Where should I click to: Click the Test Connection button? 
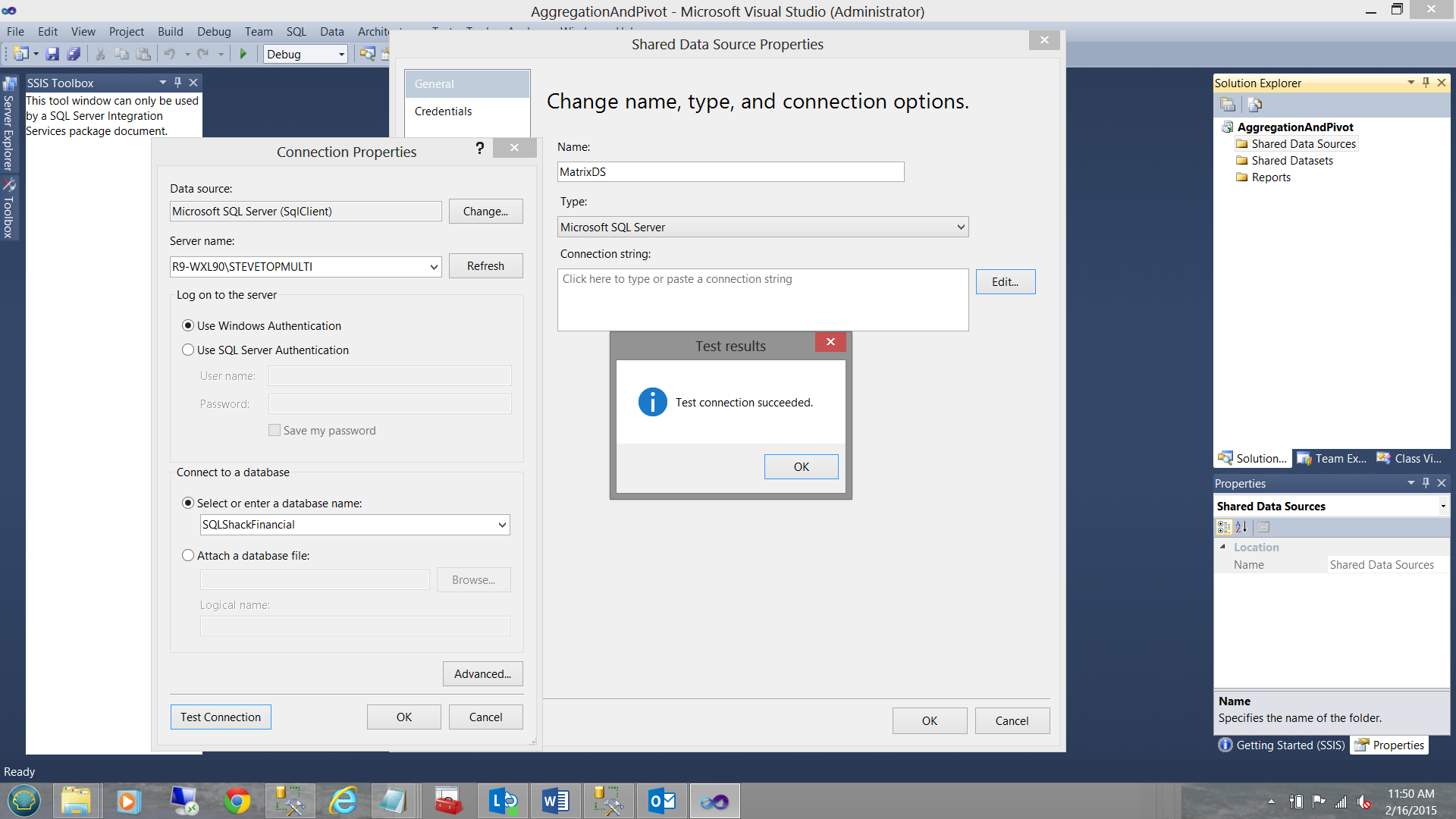click(x=220, y=717)
